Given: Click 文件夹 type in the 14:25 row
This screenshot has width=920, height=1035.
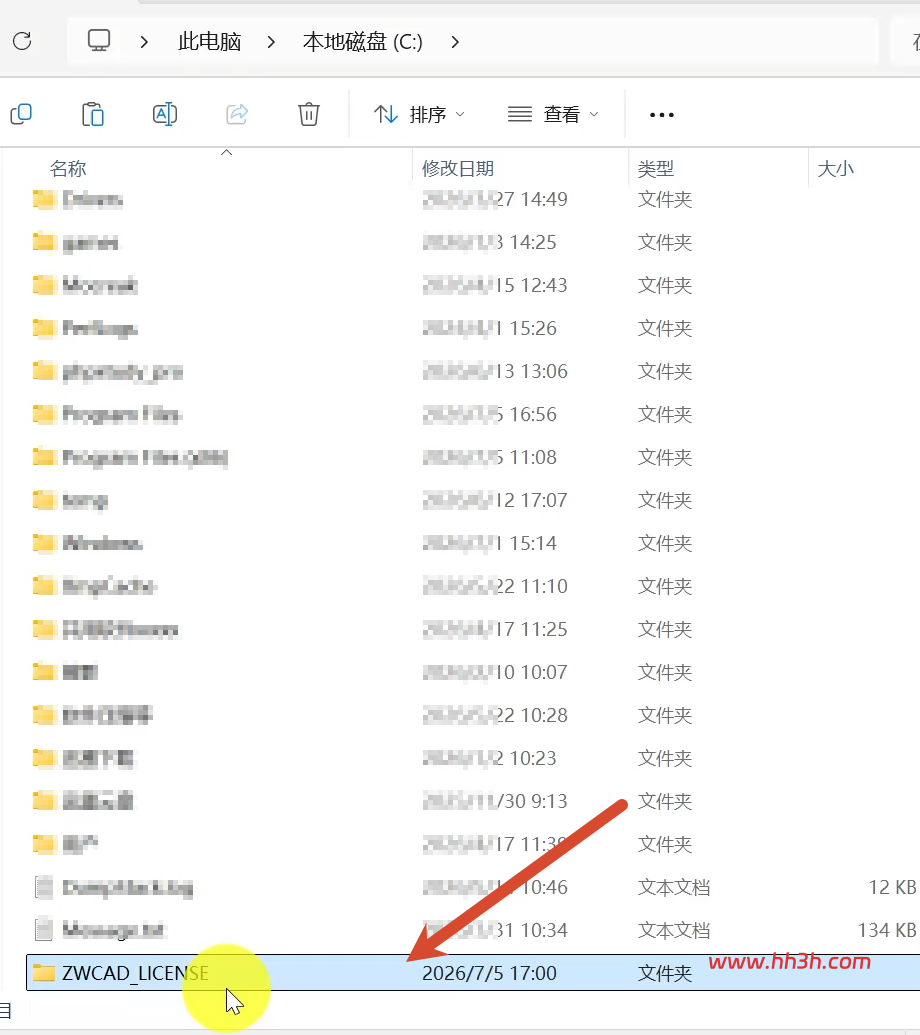Looking at the screenshot, I should pyautogui.click(x=665, y=242).
